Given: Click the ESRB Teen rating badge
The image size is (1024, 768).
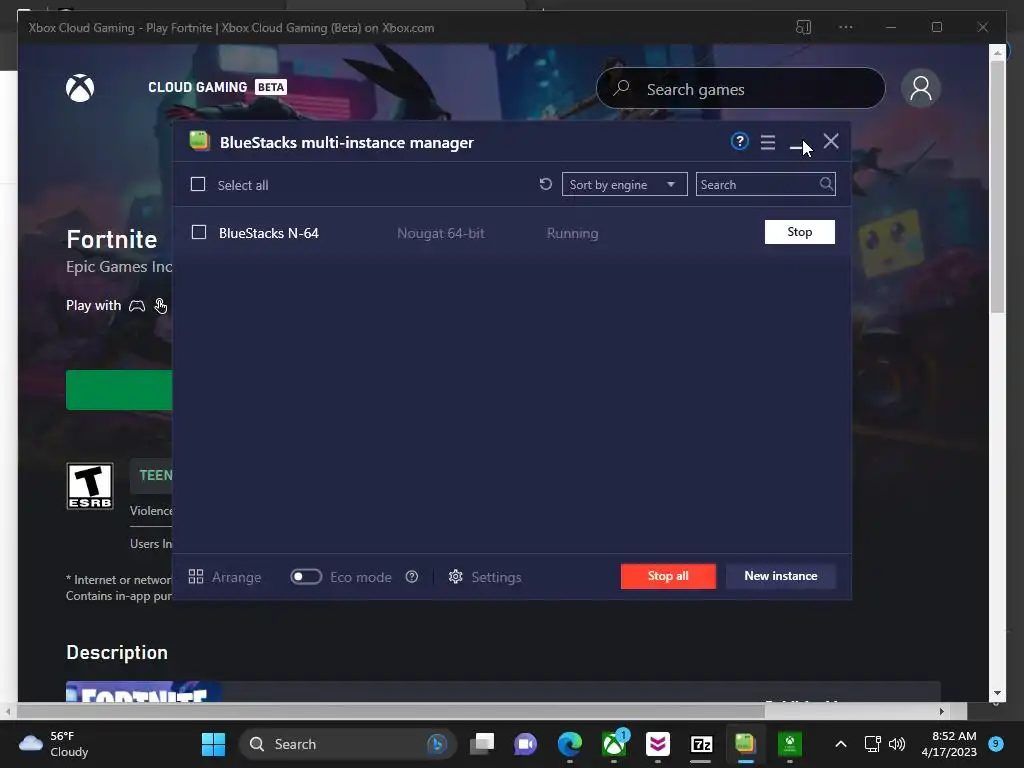Looking at the screenshot, I should pyautogui.click(x=90, y=486).
